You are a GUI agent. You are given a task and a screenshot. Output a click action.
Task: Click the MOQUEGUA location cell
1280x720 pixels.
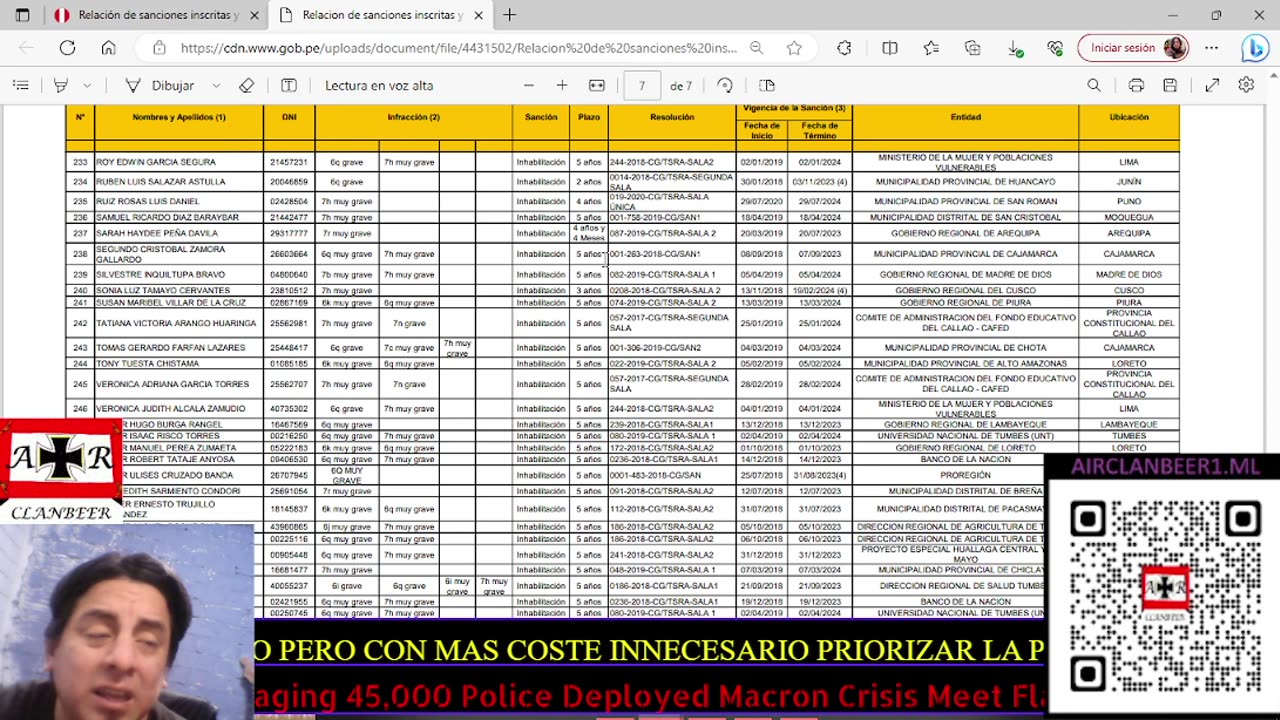coord(1129,217)
